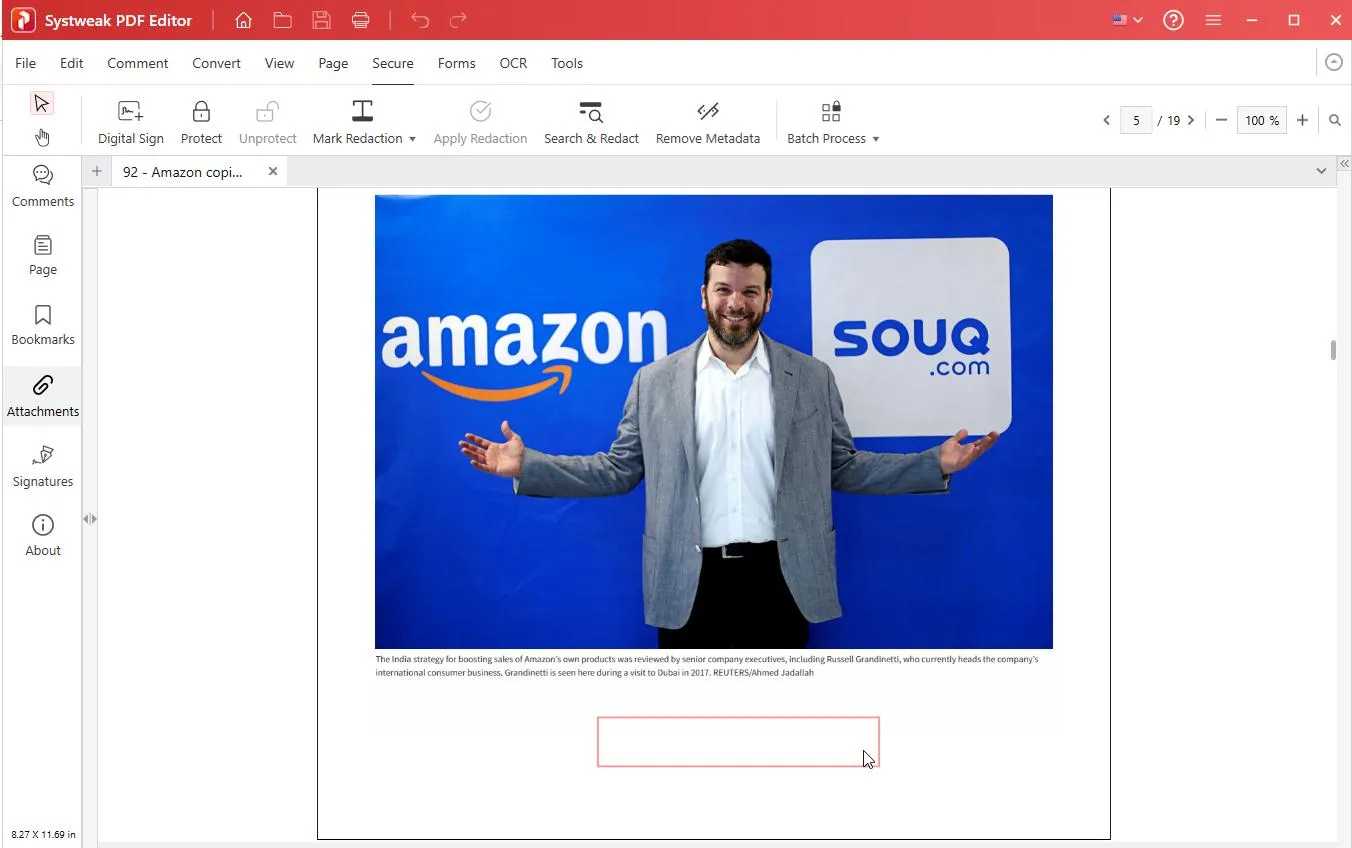Close the 92 - Amazon document tab
Image resolution: width=1352 pixels, height=848 pixels.
(x=273, y=172)
